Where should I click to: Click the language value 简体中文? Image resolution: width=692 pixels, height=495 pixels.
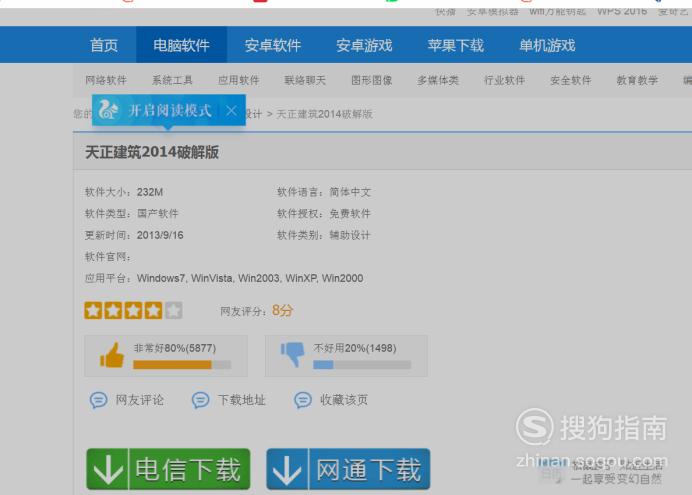coord(350,192)
